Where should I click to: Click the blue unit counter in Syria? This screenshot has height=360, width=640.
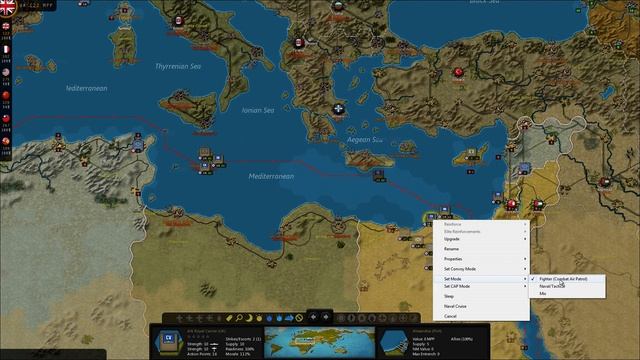coord(524,168)
